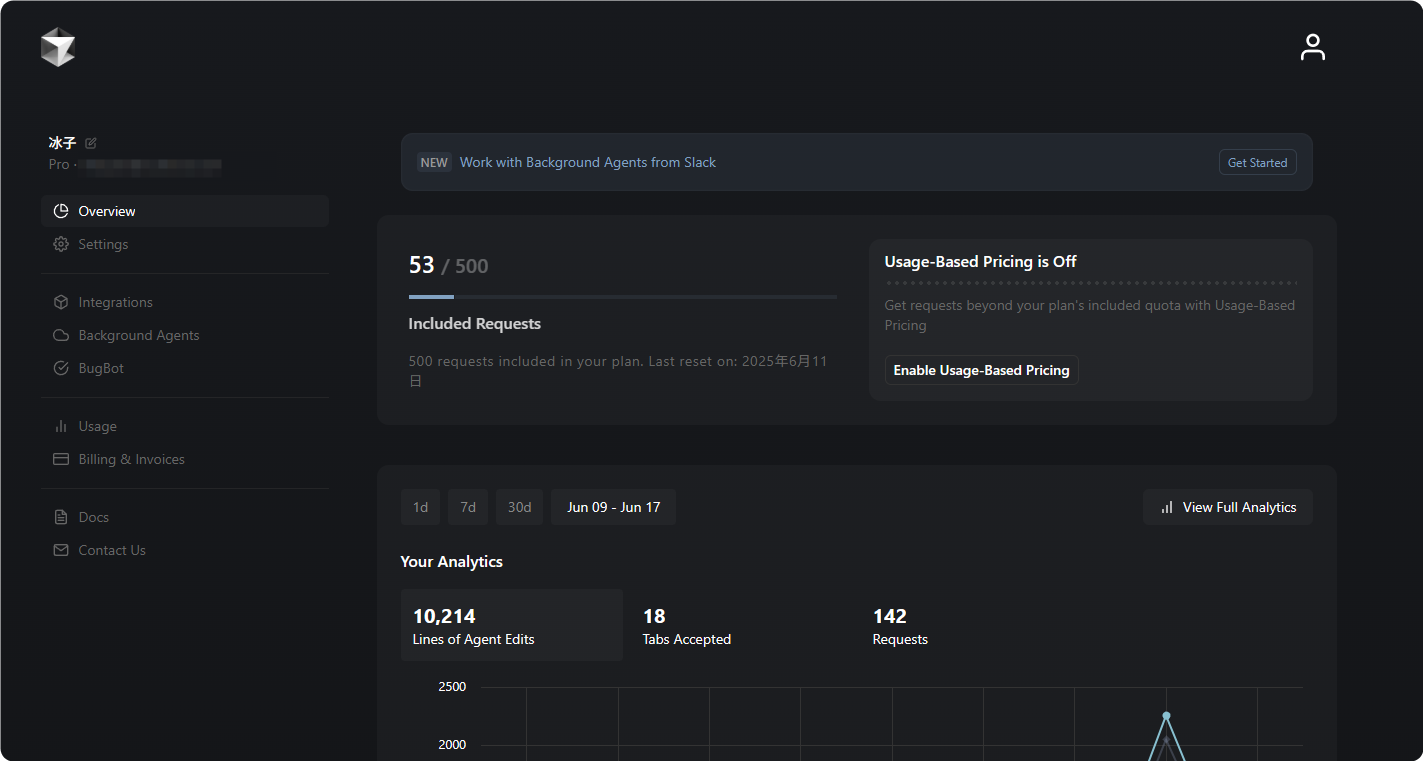Click the Background Agents cloud icon

coord(61,335)
